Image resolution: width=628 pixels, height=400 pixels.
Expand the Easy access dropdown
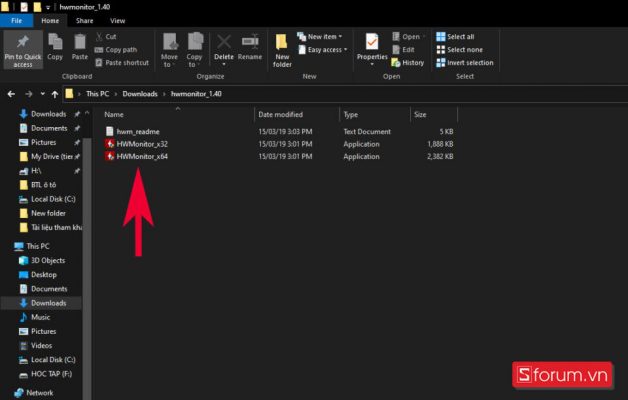328,49
